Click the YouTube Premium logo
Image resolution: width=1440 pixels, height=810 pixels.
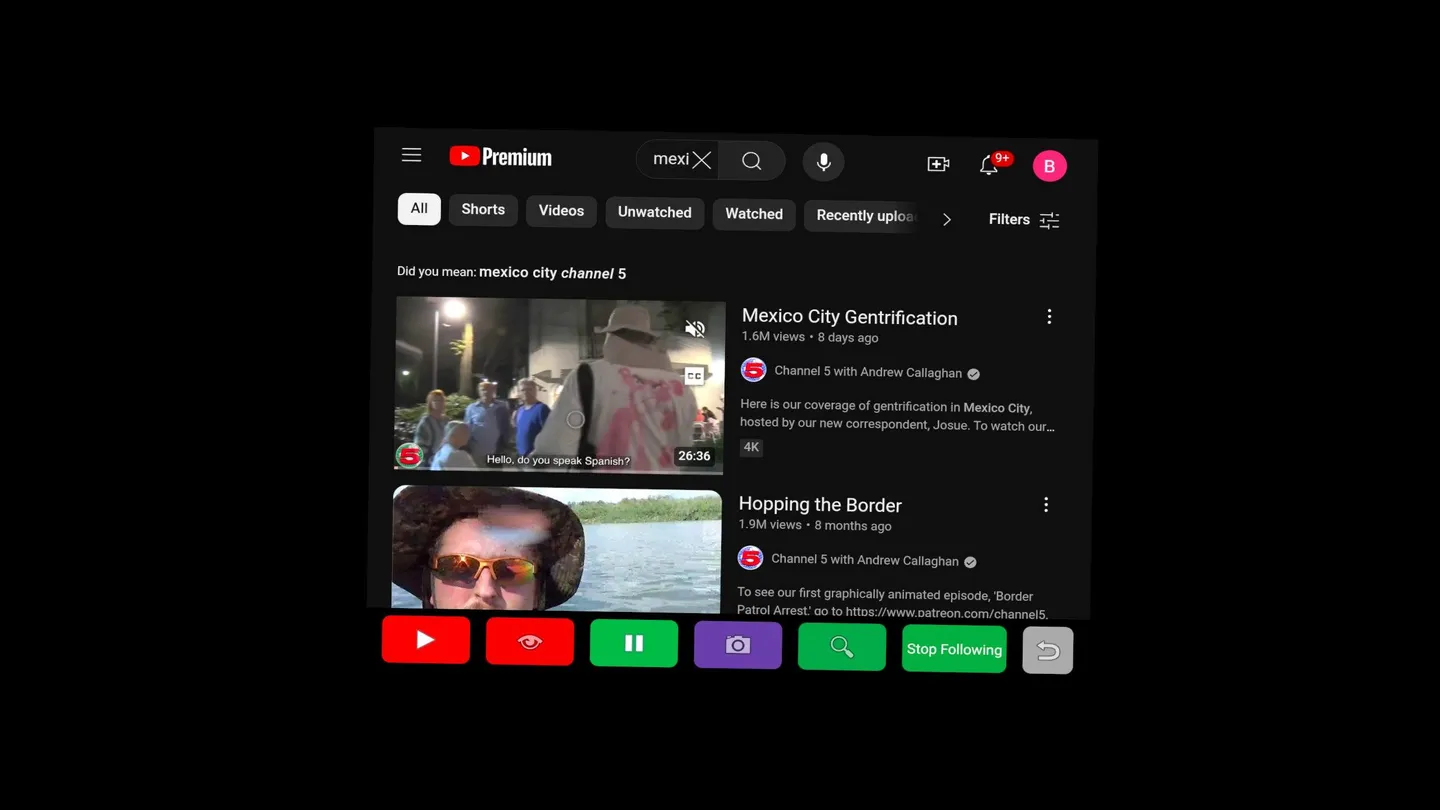pyautogui.click(x=500, y=157)
